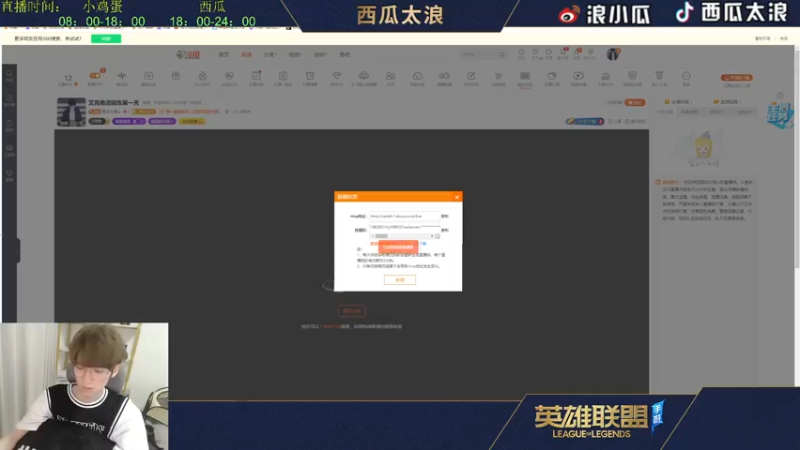The width and height of the screenshot is (800, 450).
Task: Click the stream key field's horizontal scrollbar
Action: pyautogui.click(x=403, y=236)
